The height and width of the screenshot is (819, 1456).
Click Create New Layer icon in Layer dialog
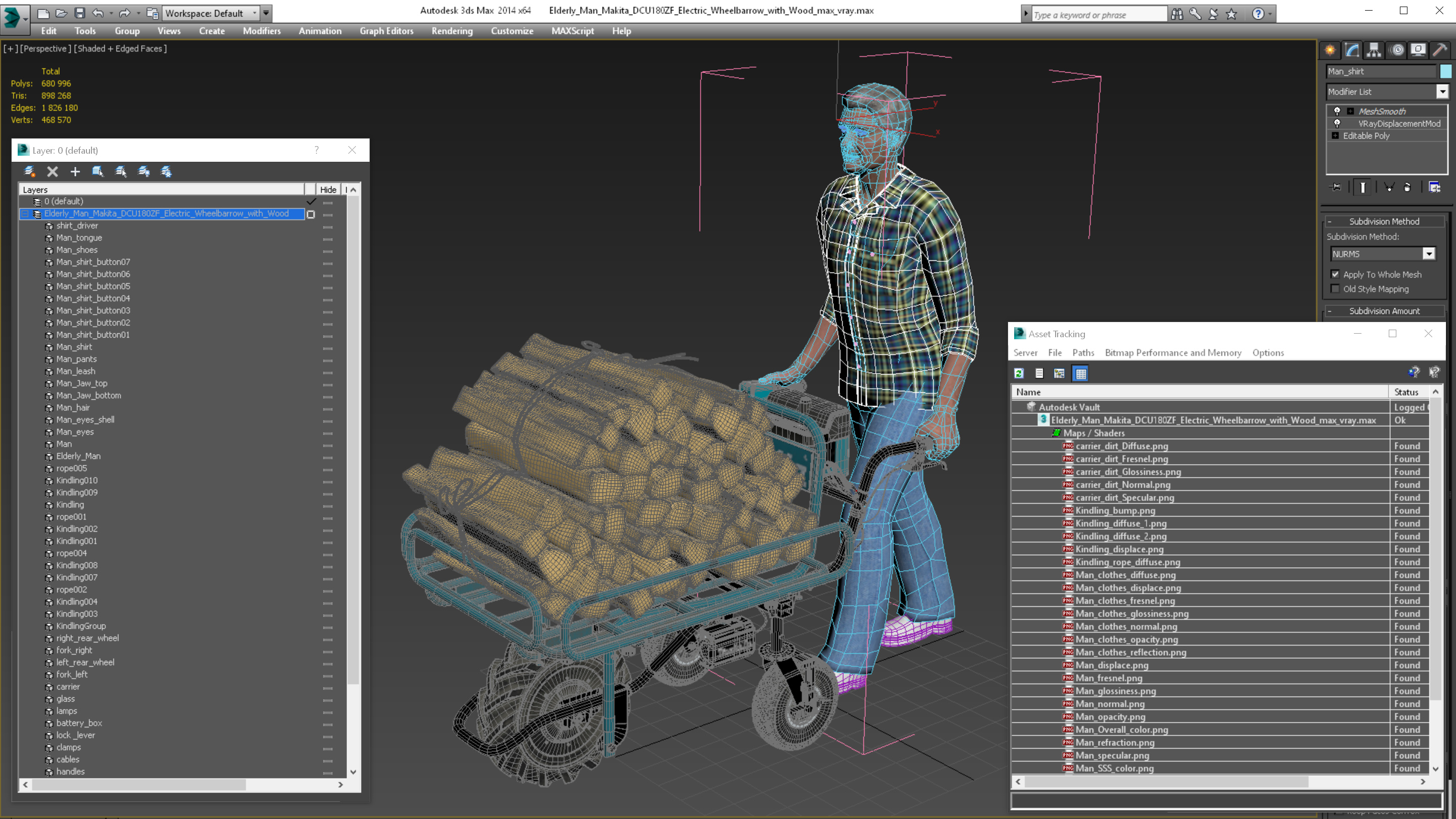29,171
